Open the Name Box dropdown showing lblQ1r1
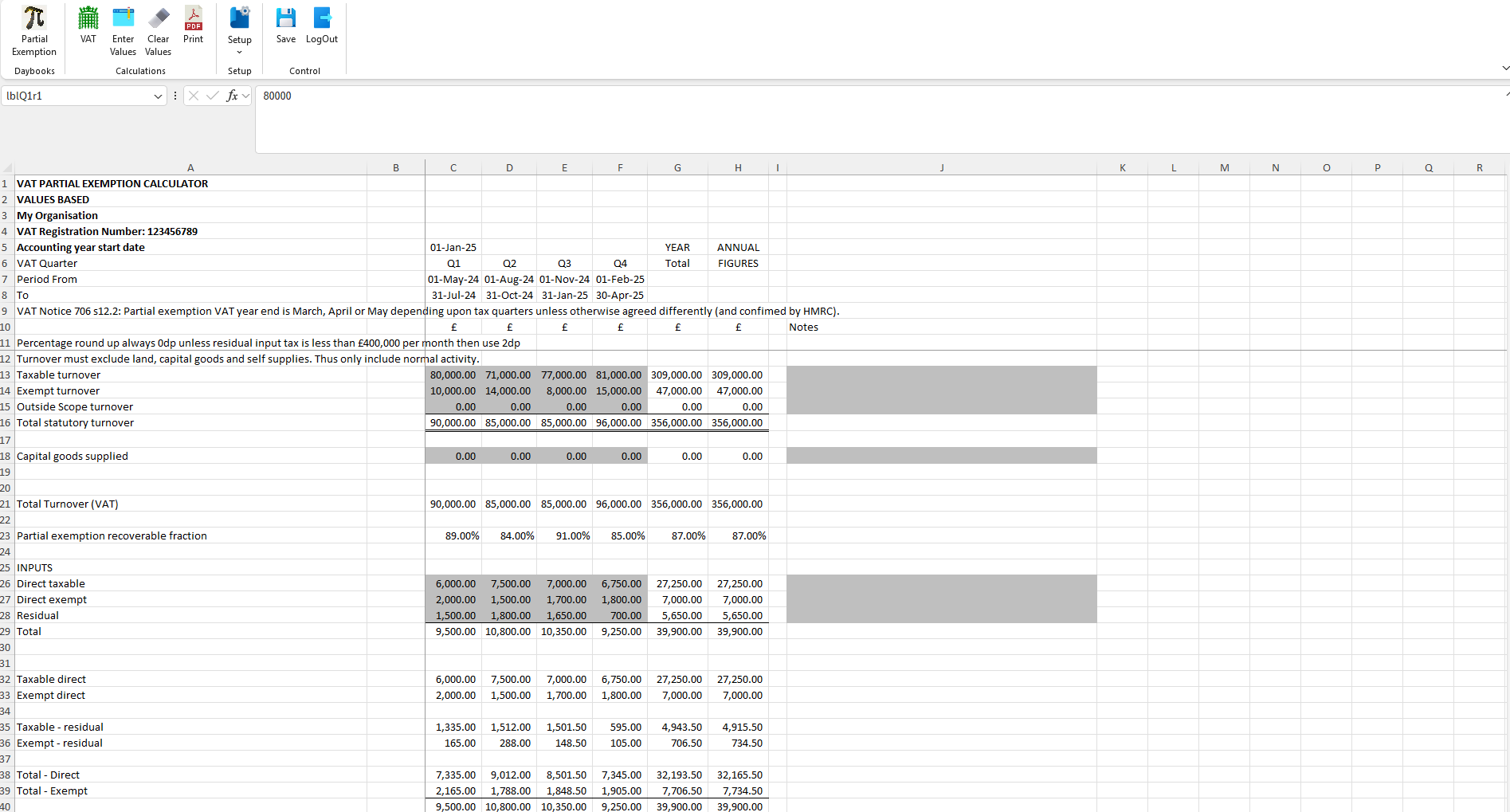The height and width of the screenshot is (812, 1510). [158, 96]
